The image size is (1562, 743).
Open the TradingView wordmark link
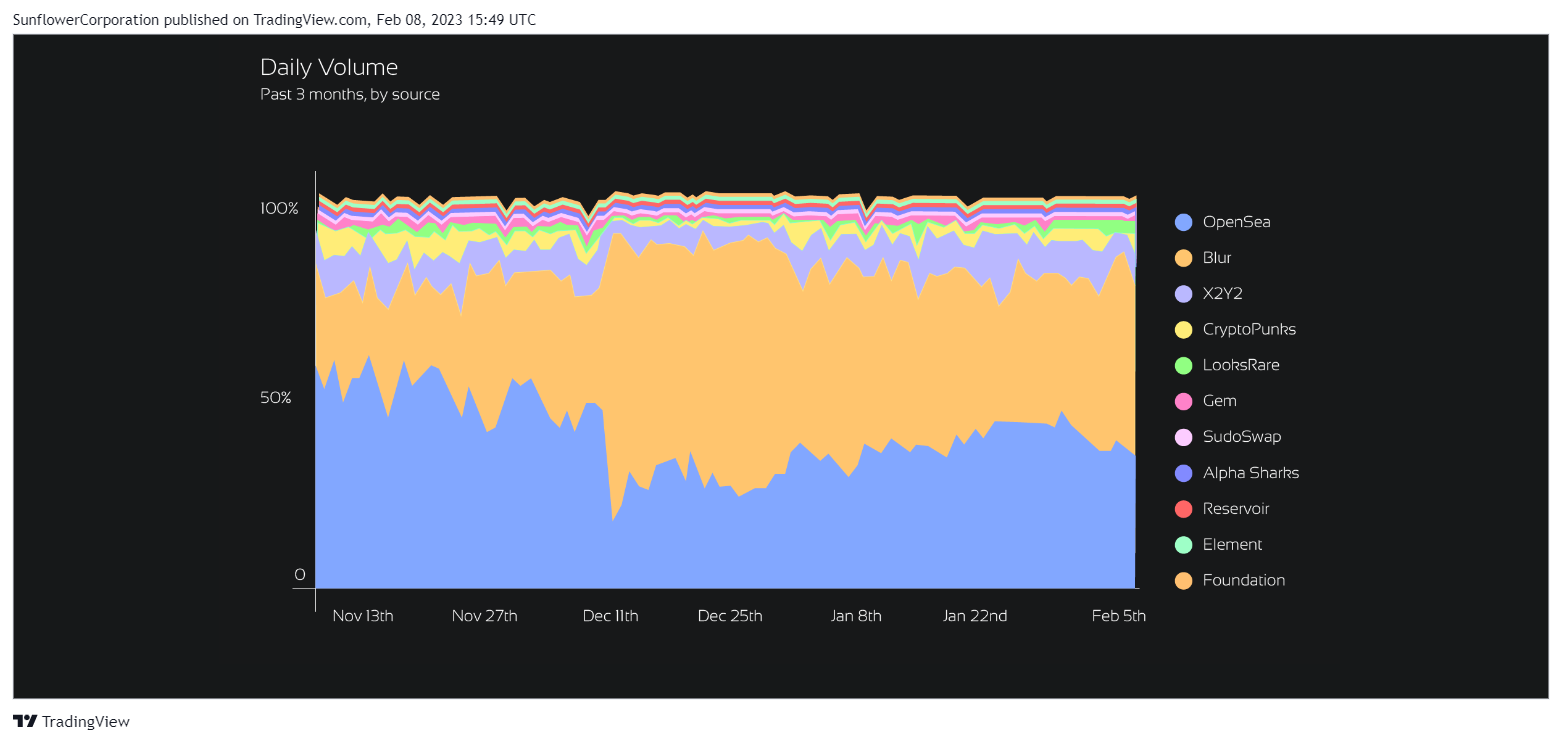(86, 721)
